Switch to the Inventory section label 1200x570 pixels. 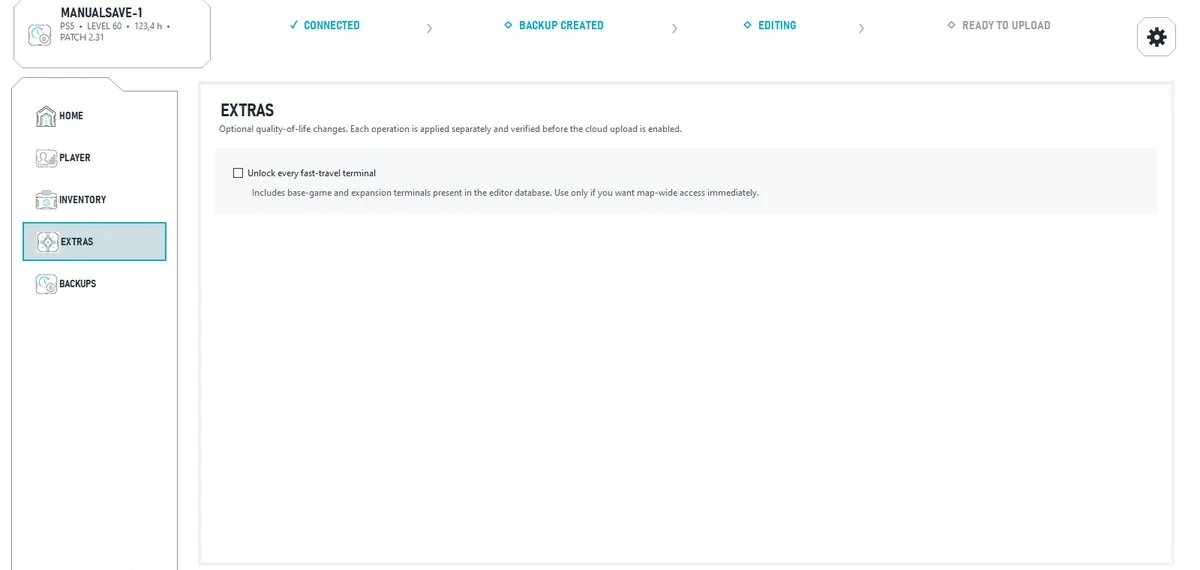[82, 200]
